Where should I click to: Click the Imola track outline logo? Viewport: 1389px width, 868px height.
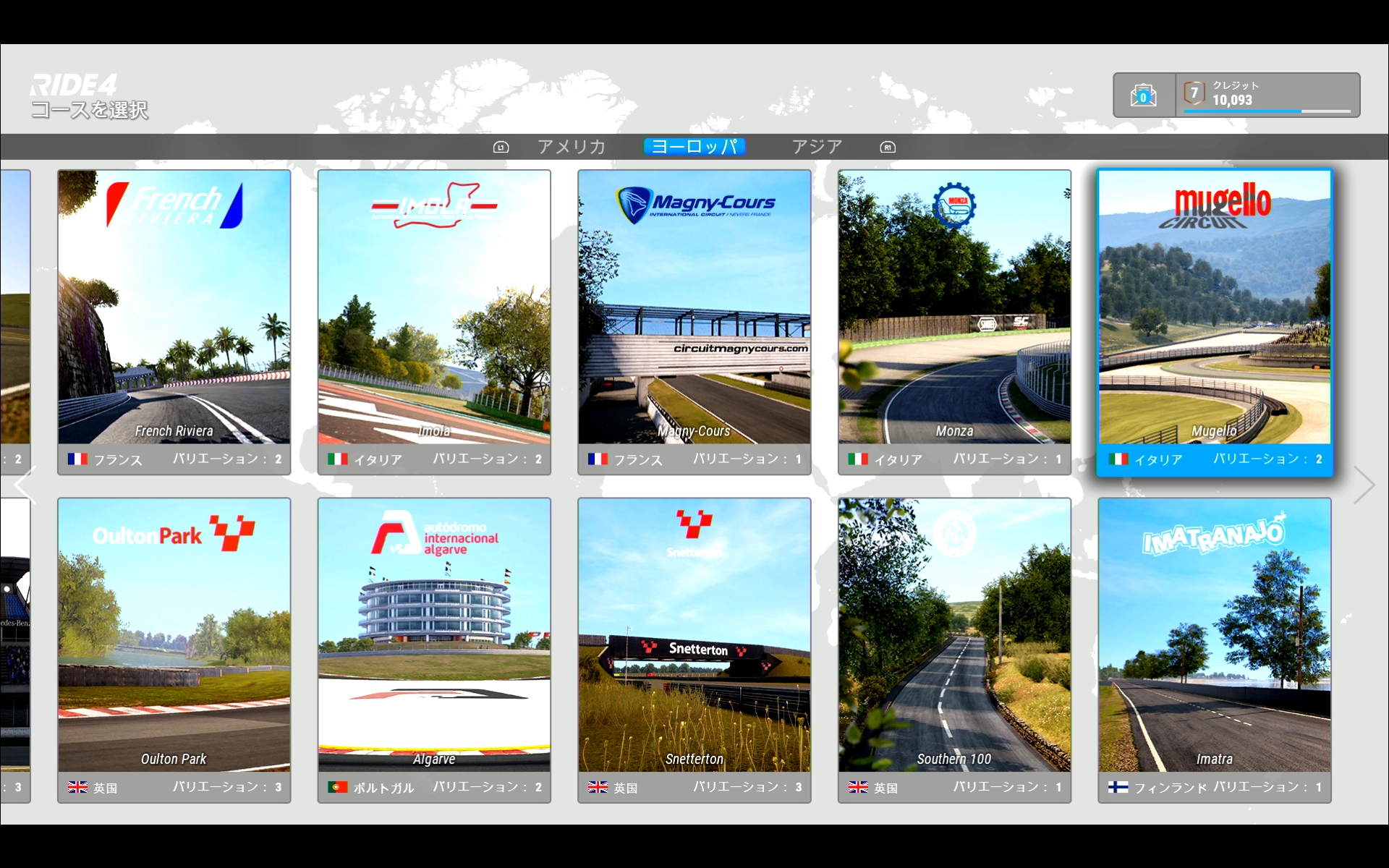click(434, 205)
